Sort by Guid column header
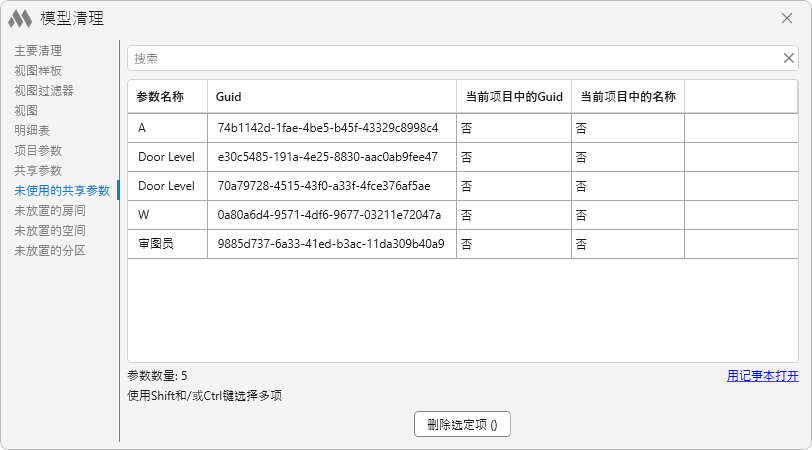The width and height of the screenshot is (812, 450). (x=229, y=97)
